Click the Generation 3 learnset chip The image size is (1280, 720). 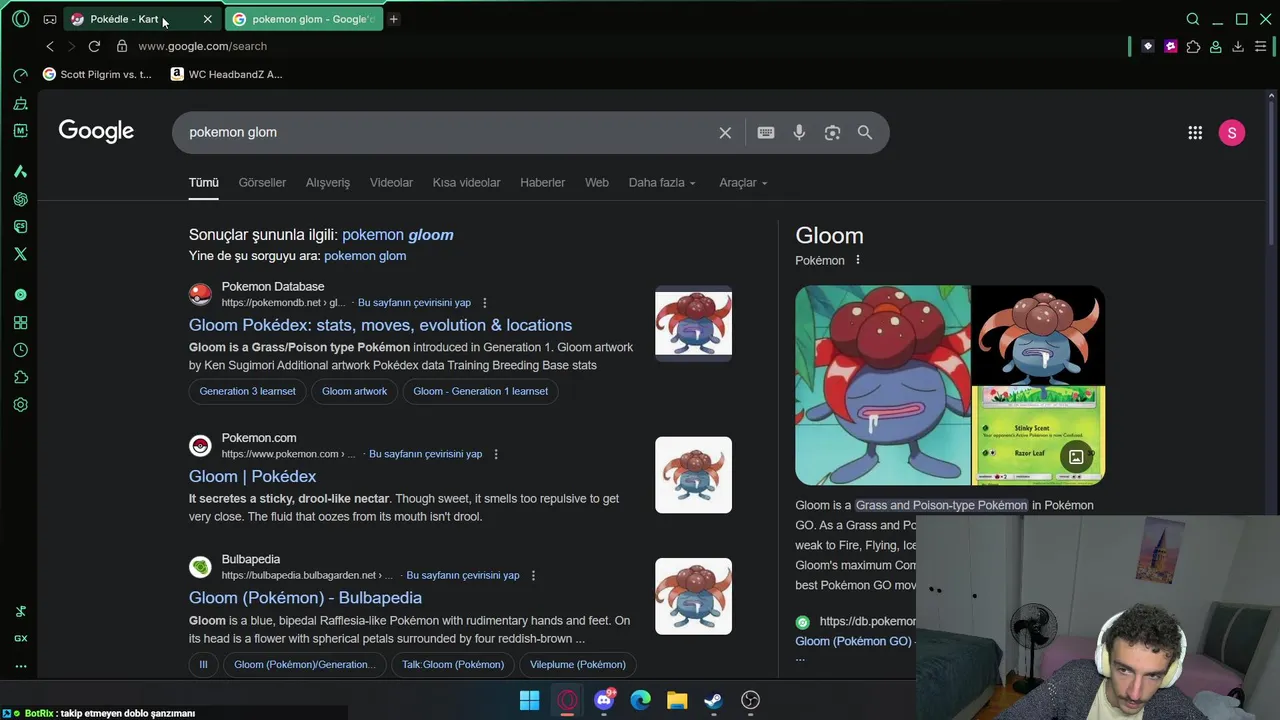tap(247, 391)
